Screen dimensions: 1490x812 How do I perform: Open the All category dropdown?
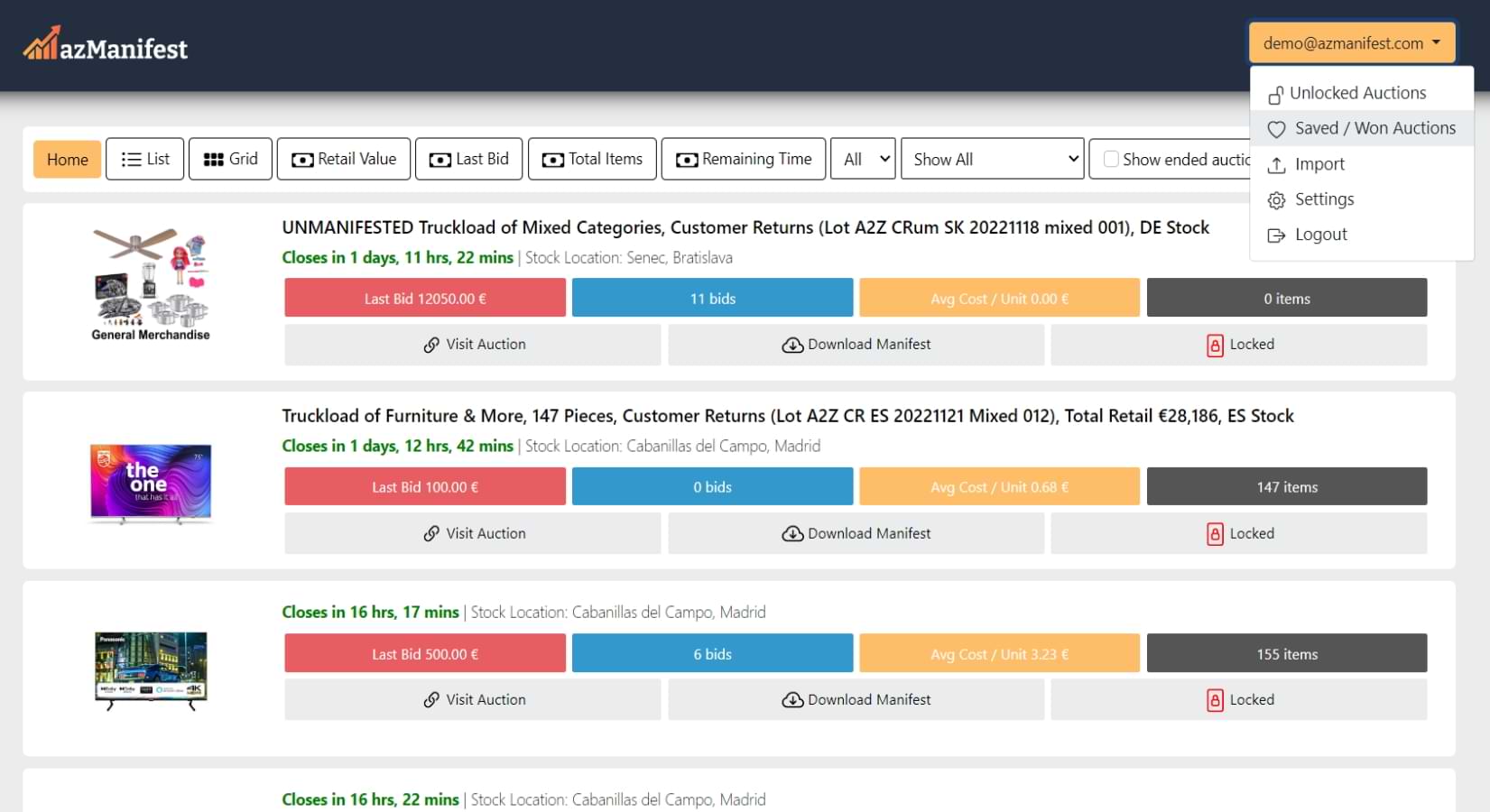click(863, 159)
